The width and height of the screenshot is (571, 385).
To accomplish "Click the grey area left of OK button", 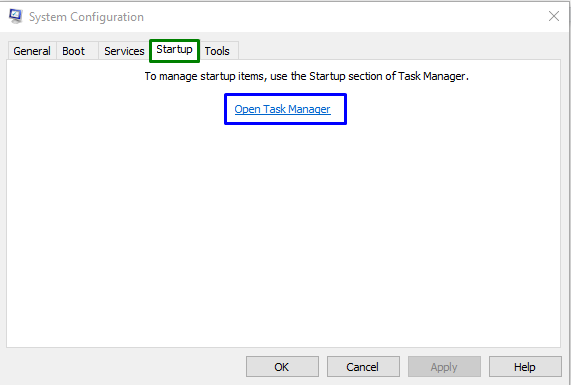I will tap(126, 366).
